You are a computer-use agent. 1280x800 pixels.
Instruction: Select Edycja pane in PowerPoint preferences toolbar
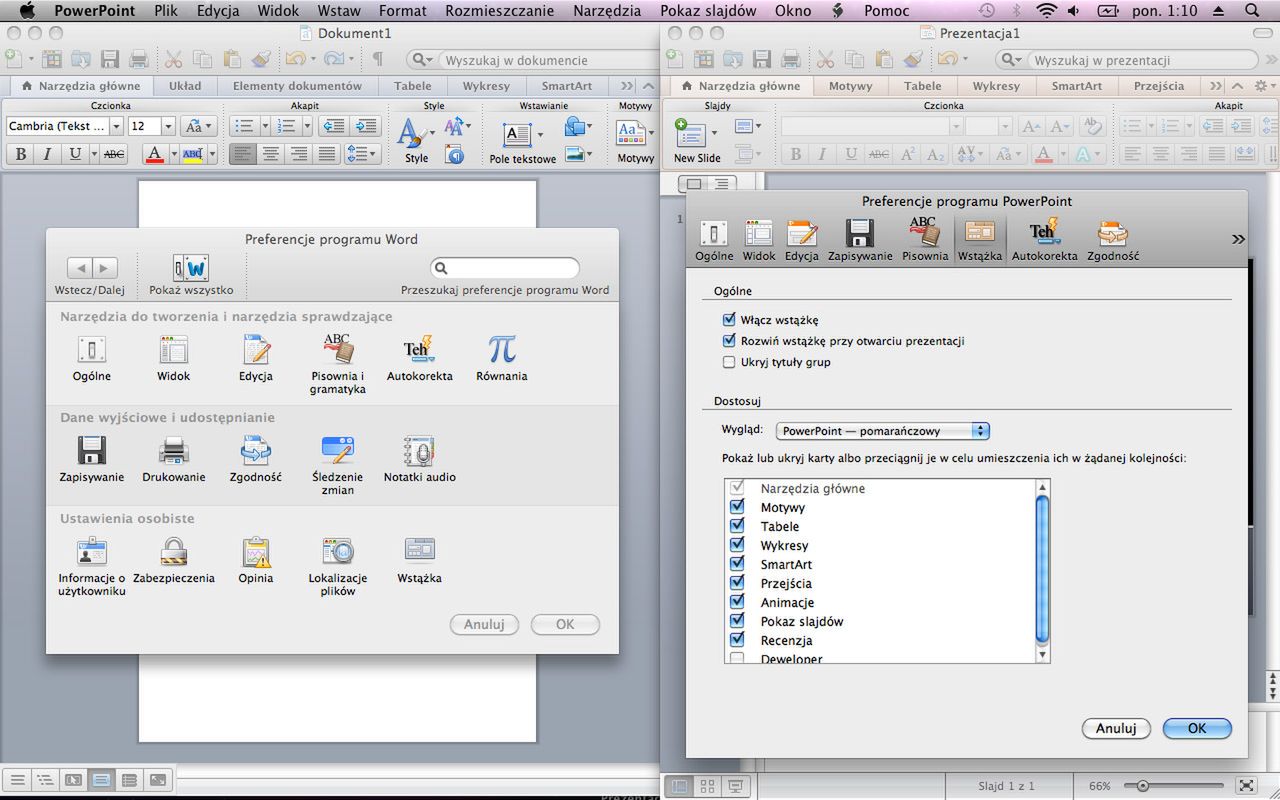(802, 240)
